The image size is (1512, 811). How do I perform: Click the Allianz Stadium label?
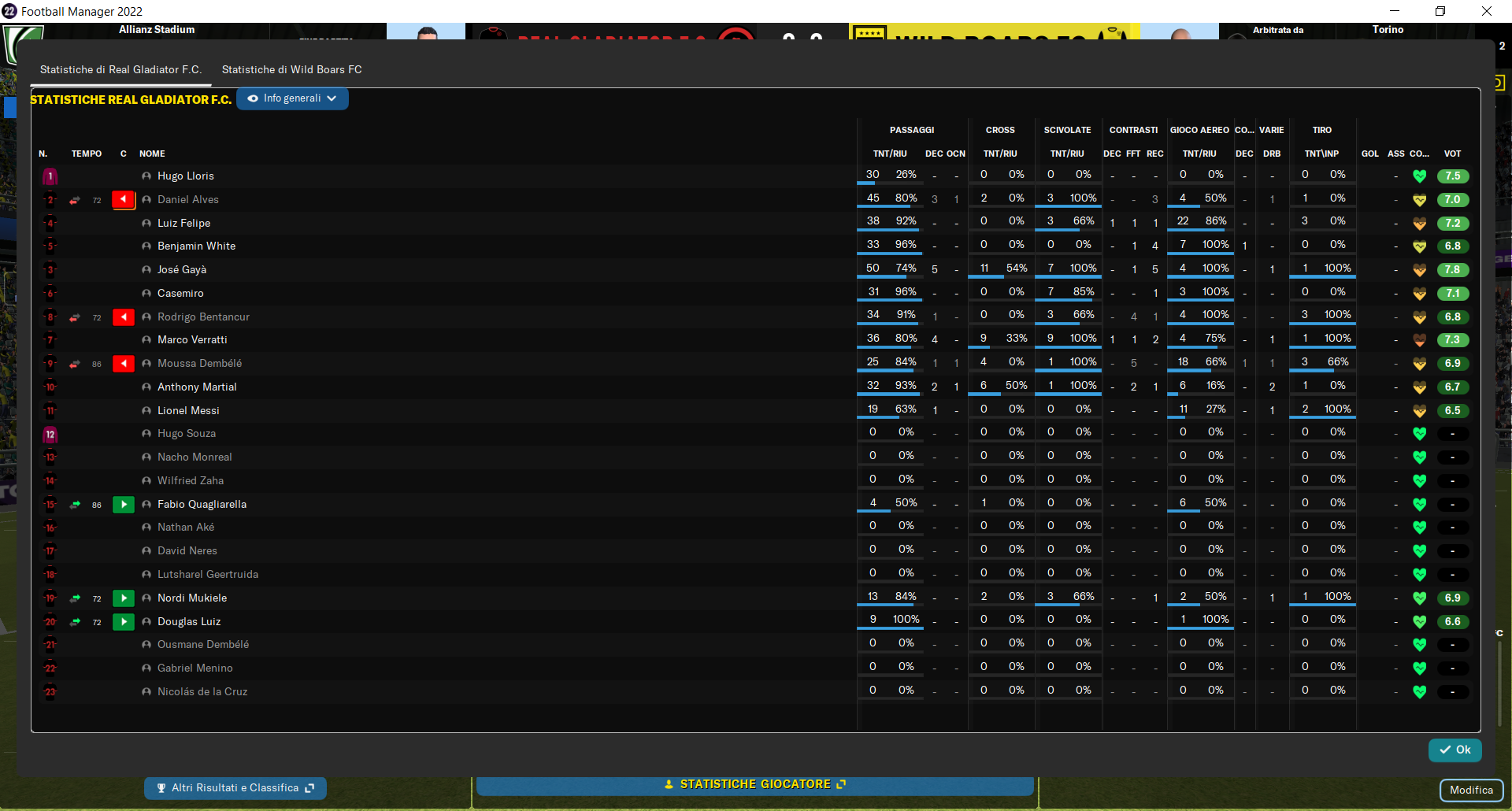click(x=157, y=30)
